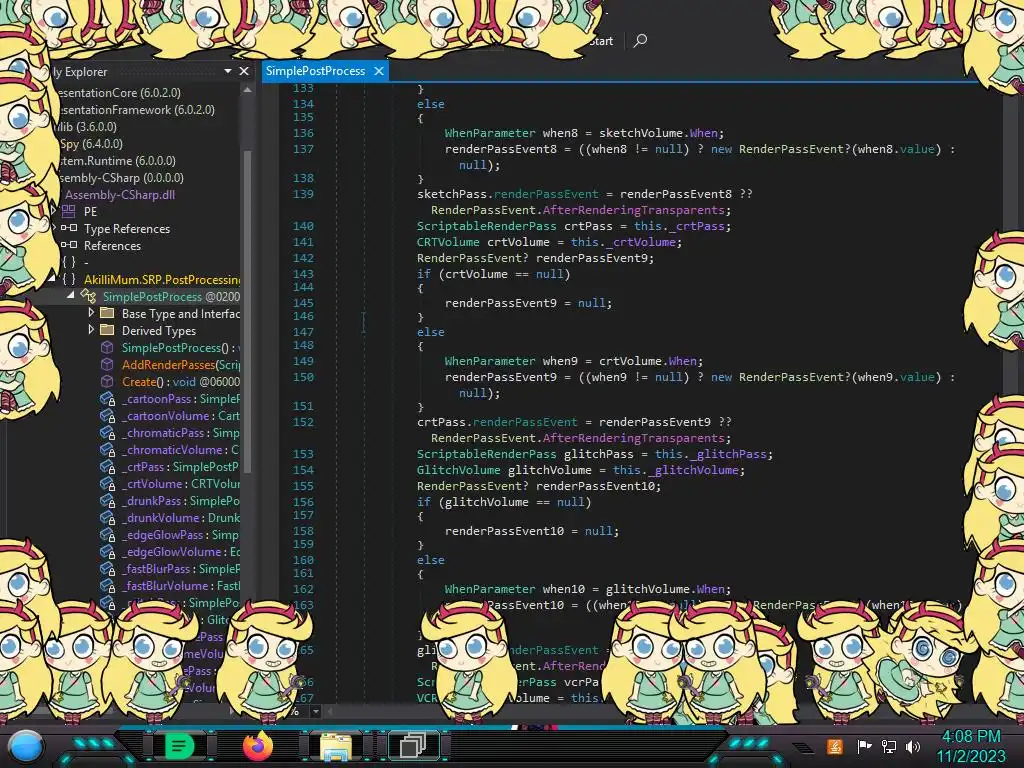Click the Type References node icon

point(69,228)
